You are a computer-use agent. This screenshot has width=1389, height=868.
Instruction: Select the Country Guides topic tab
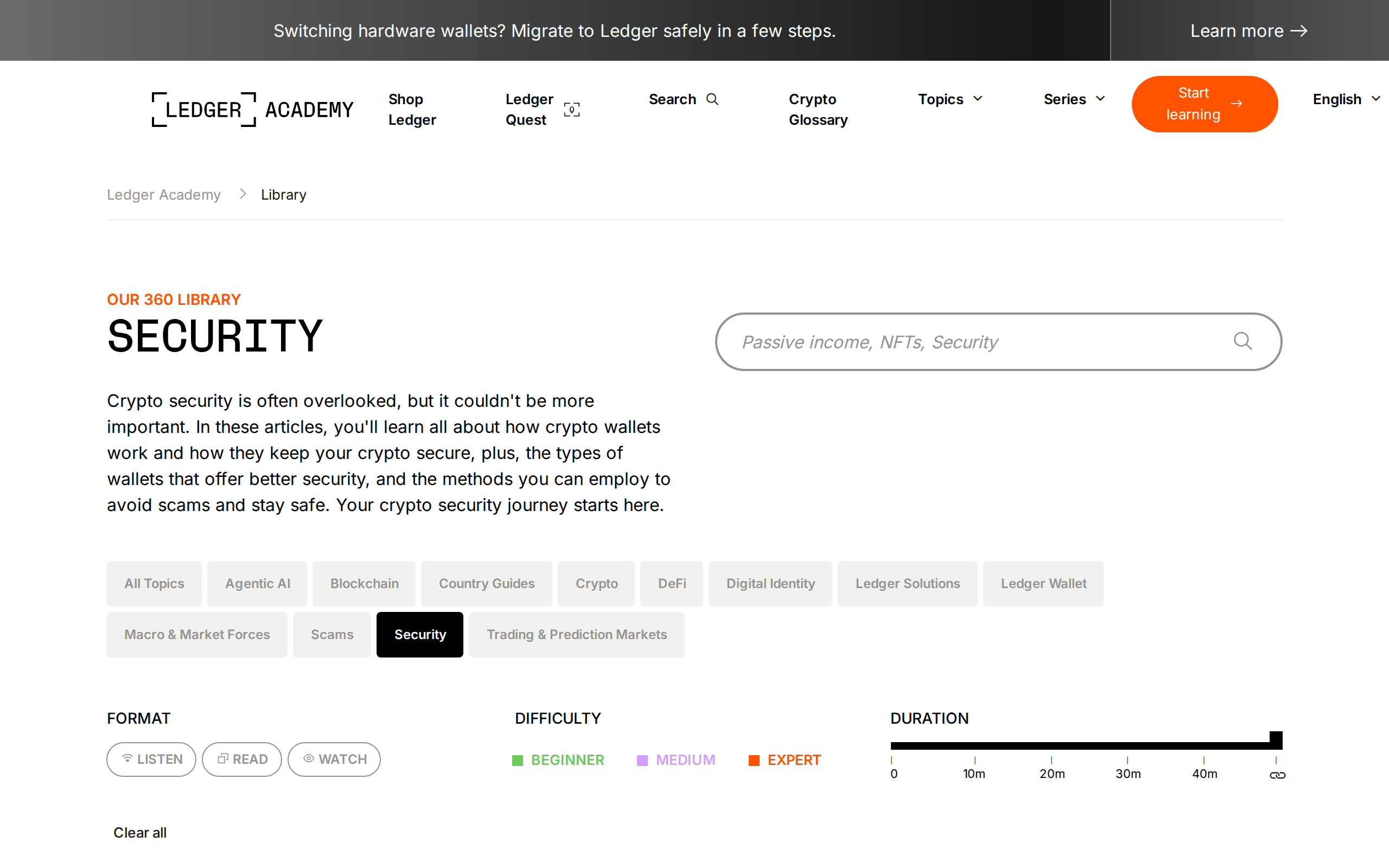487,583
